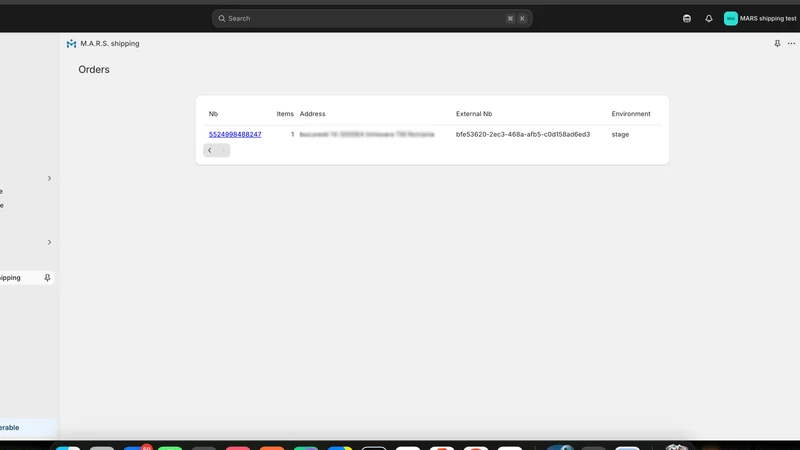The image size is (800, 450).
Task: Click the Environment column header
Action: click(x=631, y=114)
